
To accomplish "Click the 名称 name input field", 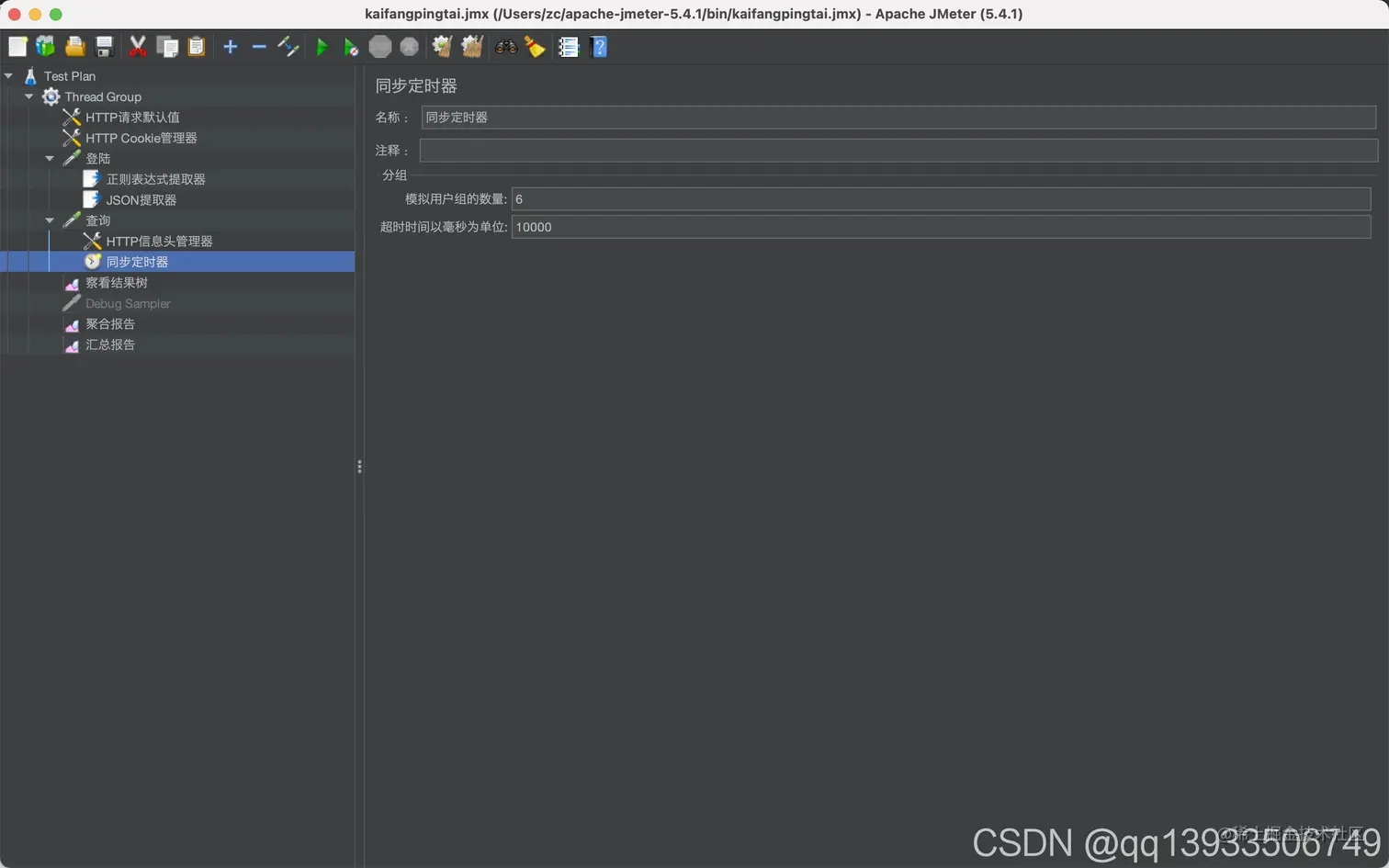I will (898, 118).
